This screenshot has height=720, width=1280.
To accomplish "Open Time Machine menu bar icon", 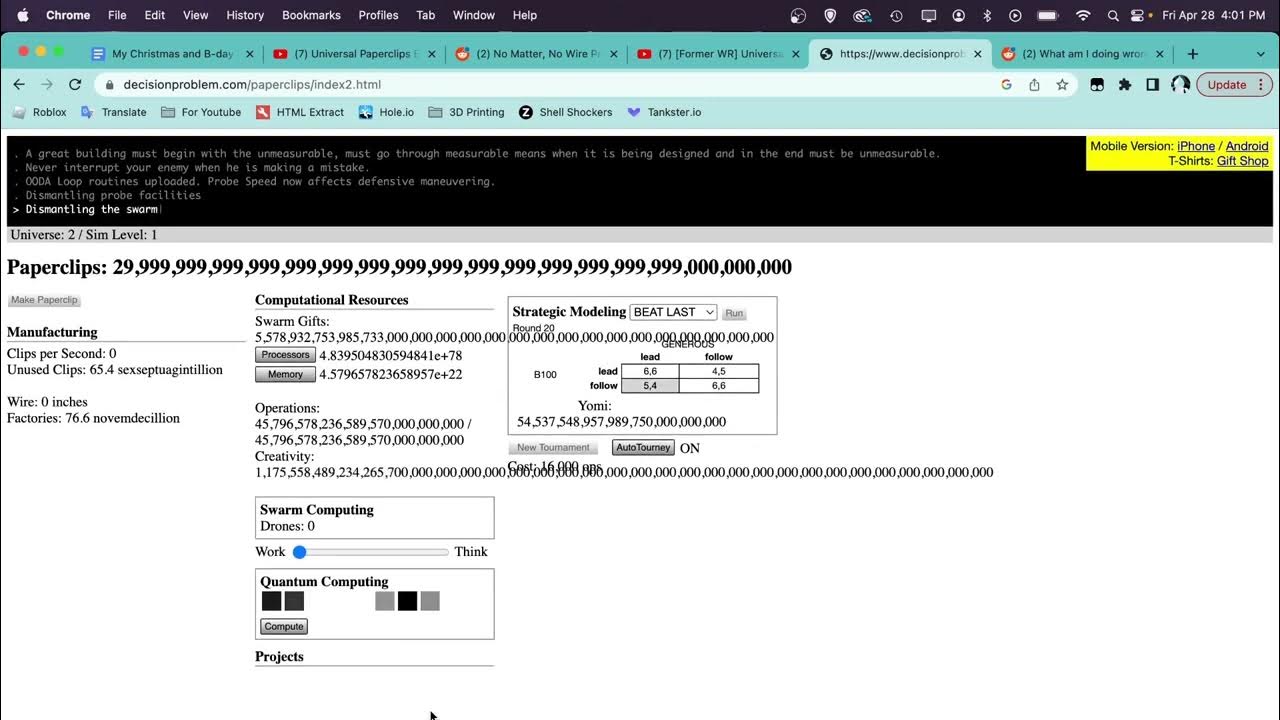I will tap(896, 15).
